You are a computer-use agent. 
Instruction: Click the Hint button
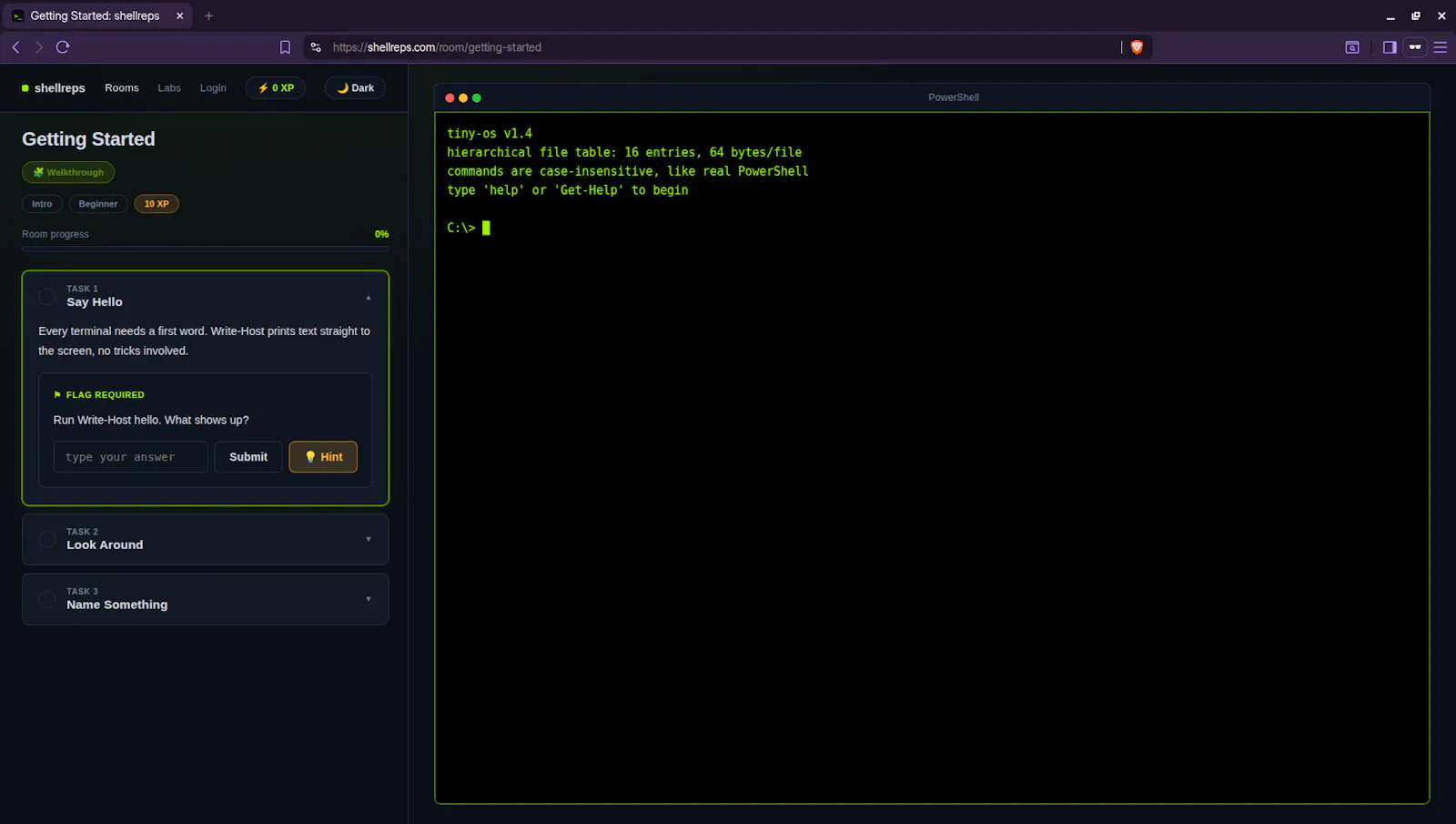click(x=323, y=457)
